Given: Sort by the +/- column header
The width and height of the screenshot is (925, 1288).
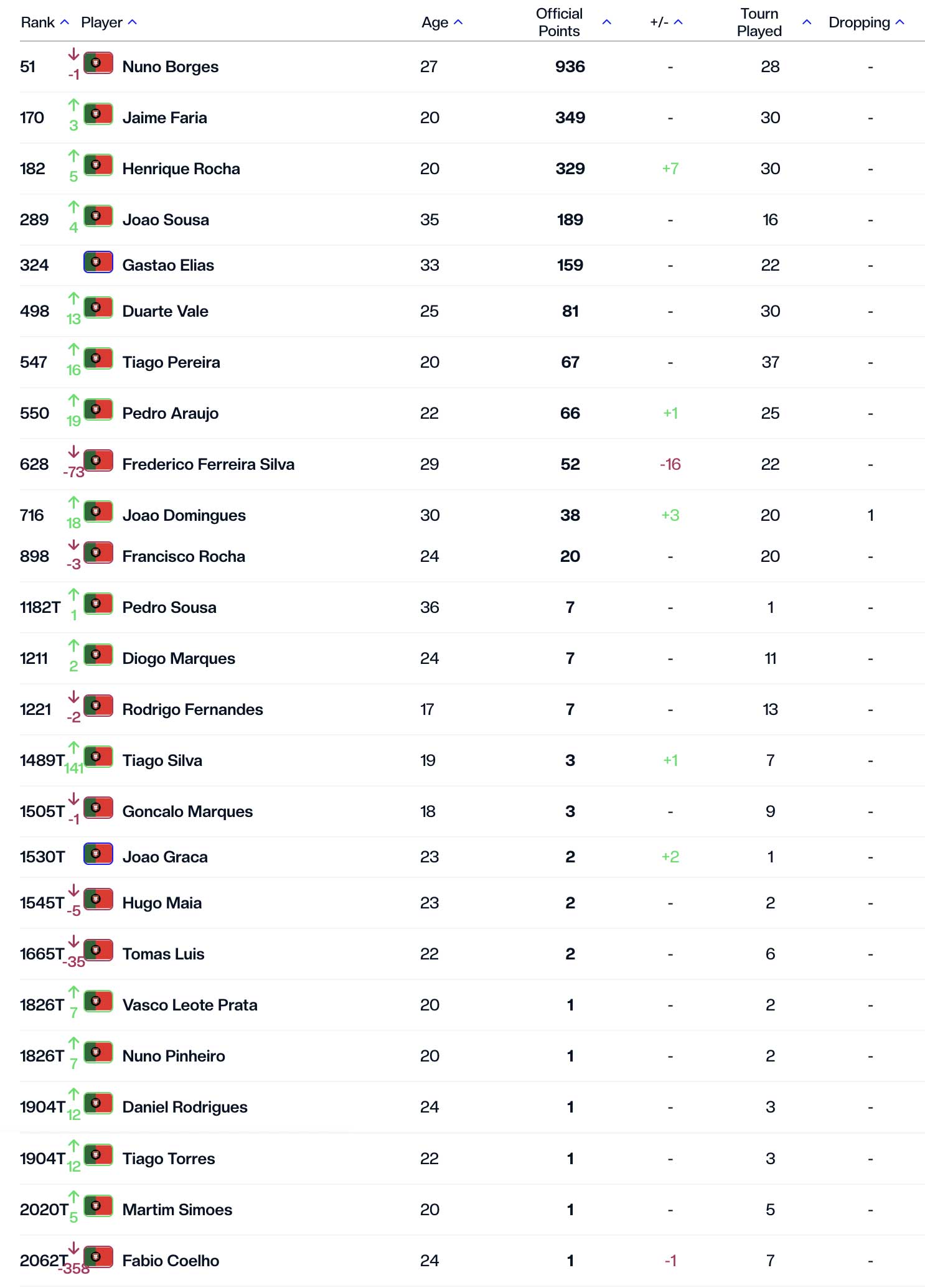Looking at the screenshot, I should 678,22.
